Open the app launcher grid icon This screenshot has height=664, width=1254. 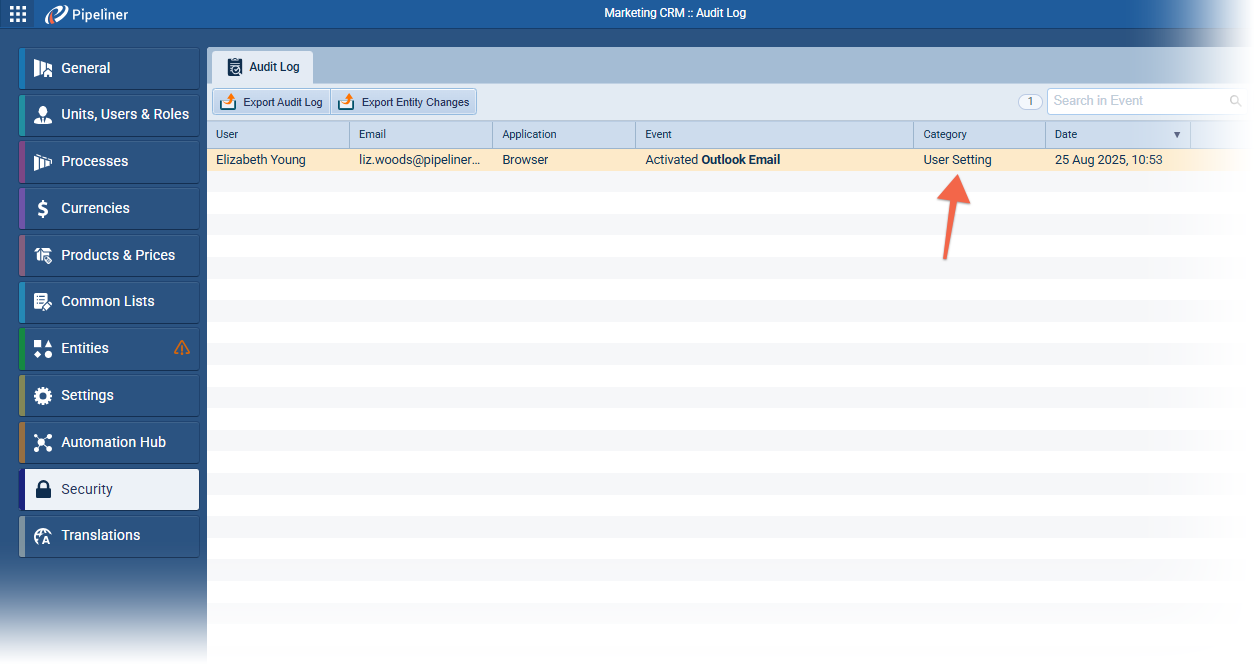(18, 14)
